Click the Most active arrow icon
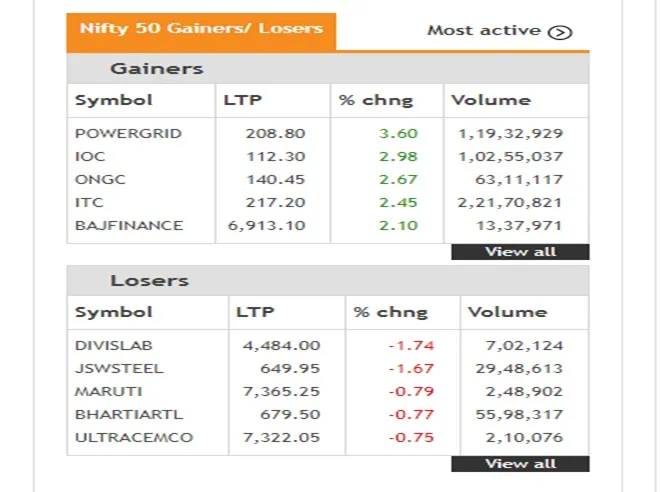 tap(561, 31)
